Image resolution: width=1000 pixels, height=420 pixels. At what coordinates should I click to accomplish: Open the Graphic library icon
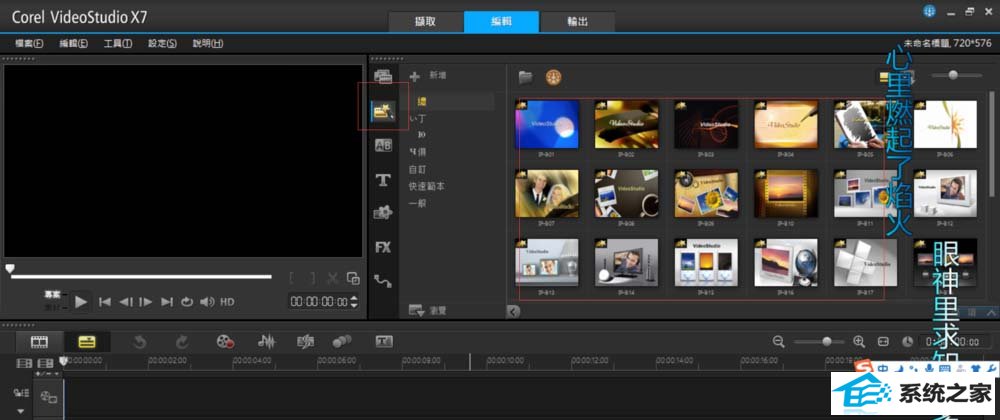383,214
